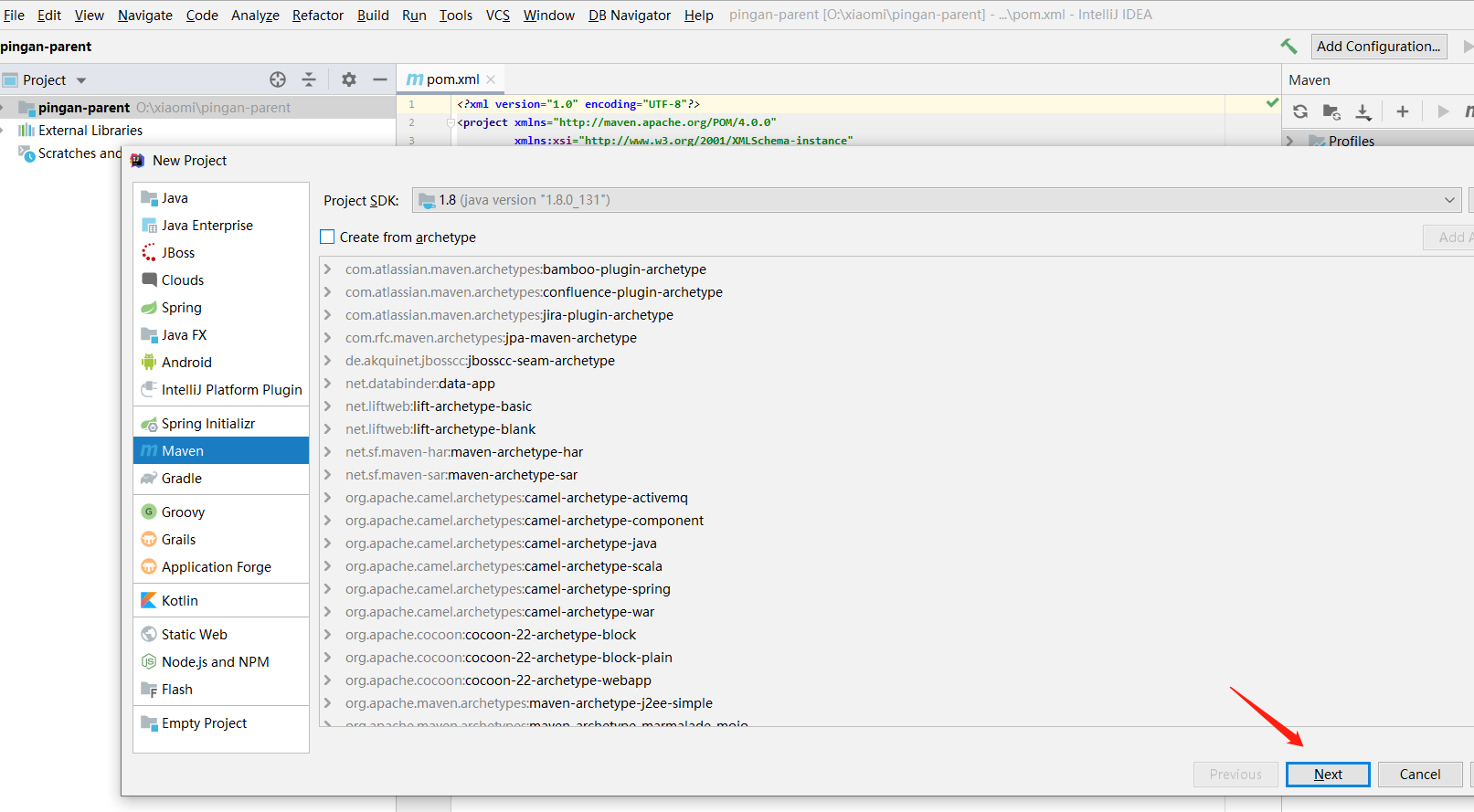This screenshot has width=1474, height=812.
Task: Expand Profiles node in Maven panel
Action: pos(1289,141)
